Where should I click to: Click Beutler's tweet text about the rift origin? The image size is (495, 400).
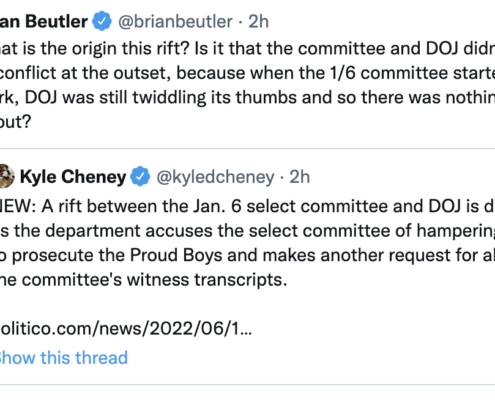tap(247, 85)
